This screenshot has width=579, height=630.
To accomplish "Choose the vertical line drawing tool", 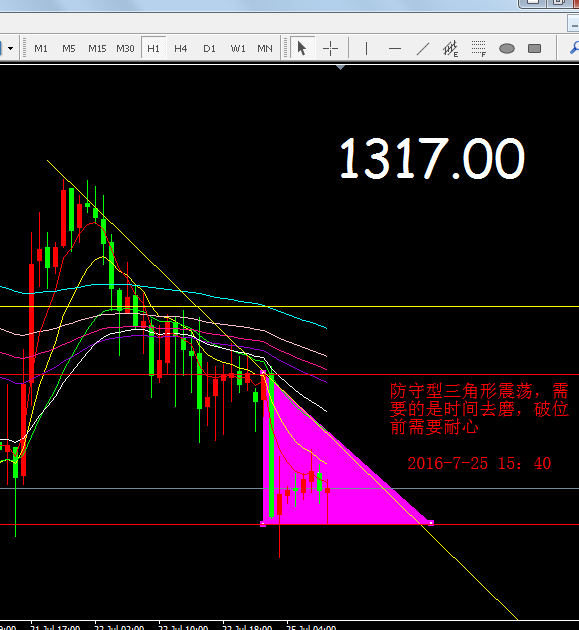I will 366,48.
